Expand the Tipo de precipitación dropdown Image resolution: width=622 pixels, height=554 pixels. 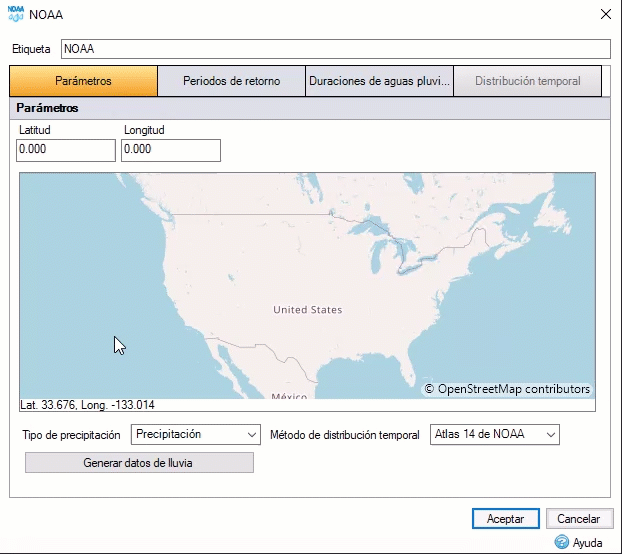pos(196,435)
